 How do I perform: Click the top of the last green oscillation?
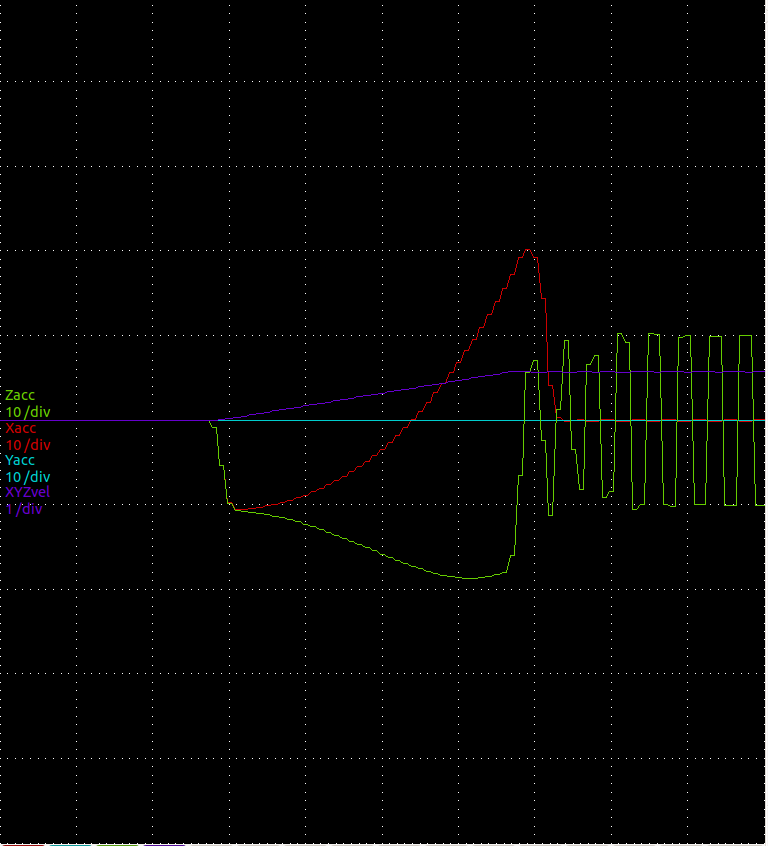745,336
